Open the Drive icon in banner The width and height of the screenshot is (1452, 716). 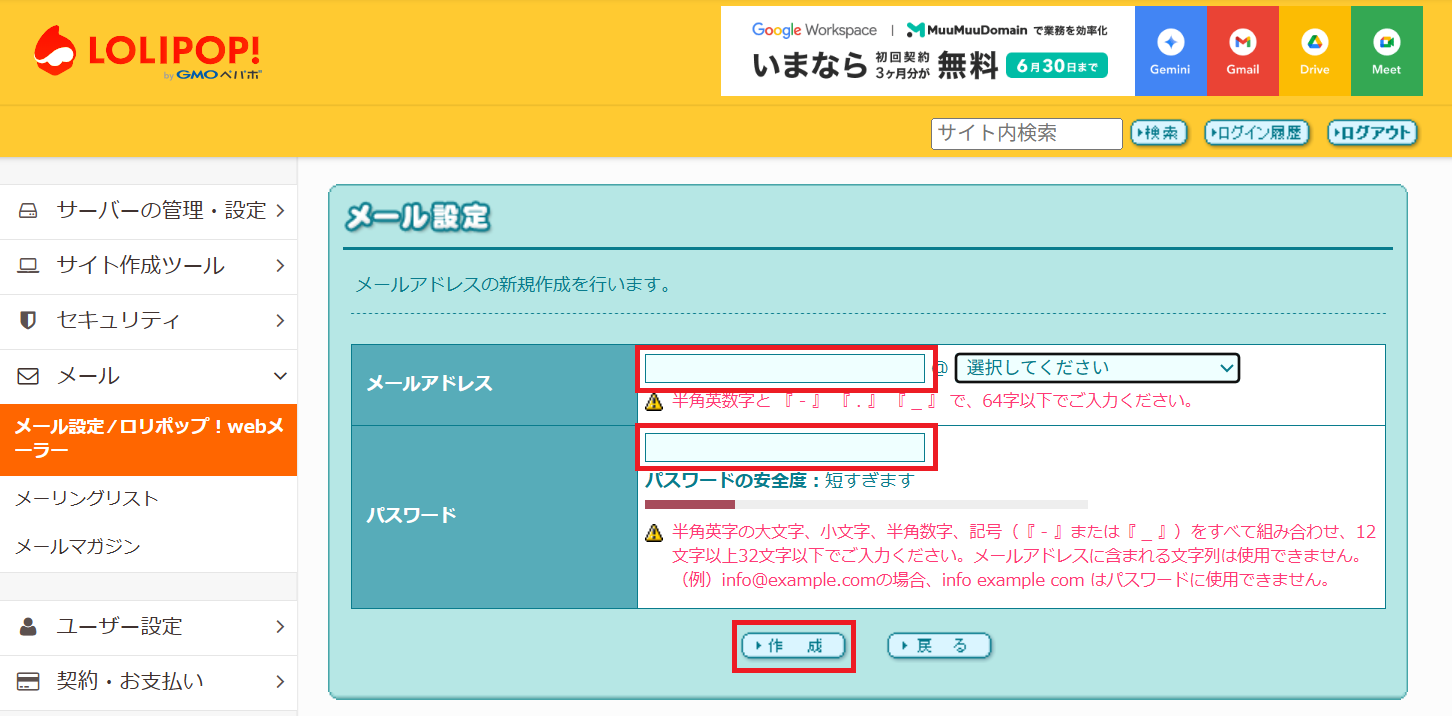tap(1314, 51)
